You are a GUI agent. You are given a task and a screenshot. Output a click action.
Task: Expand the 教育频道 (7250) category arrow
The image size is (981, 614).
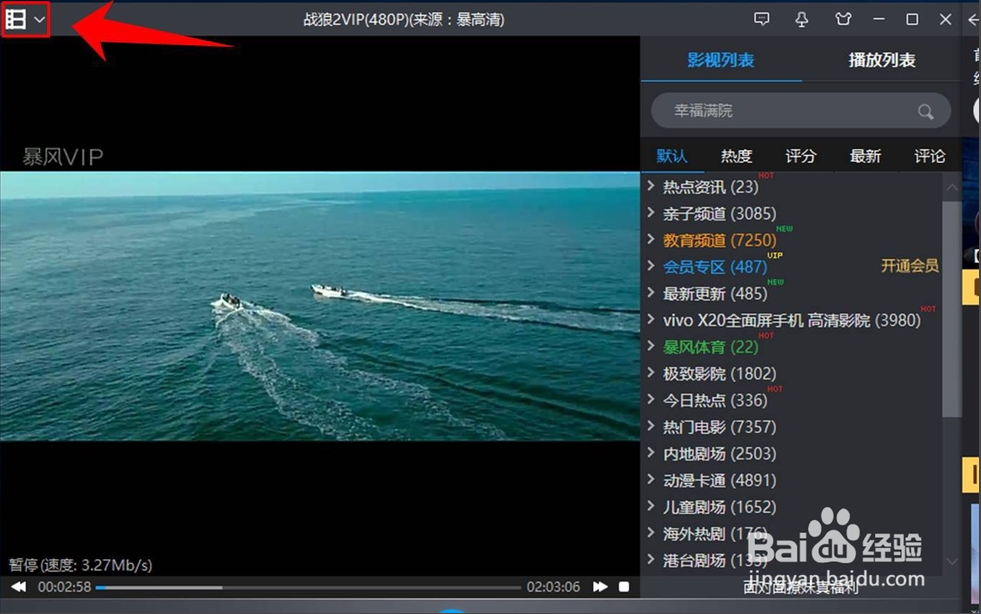pos(651,239)
